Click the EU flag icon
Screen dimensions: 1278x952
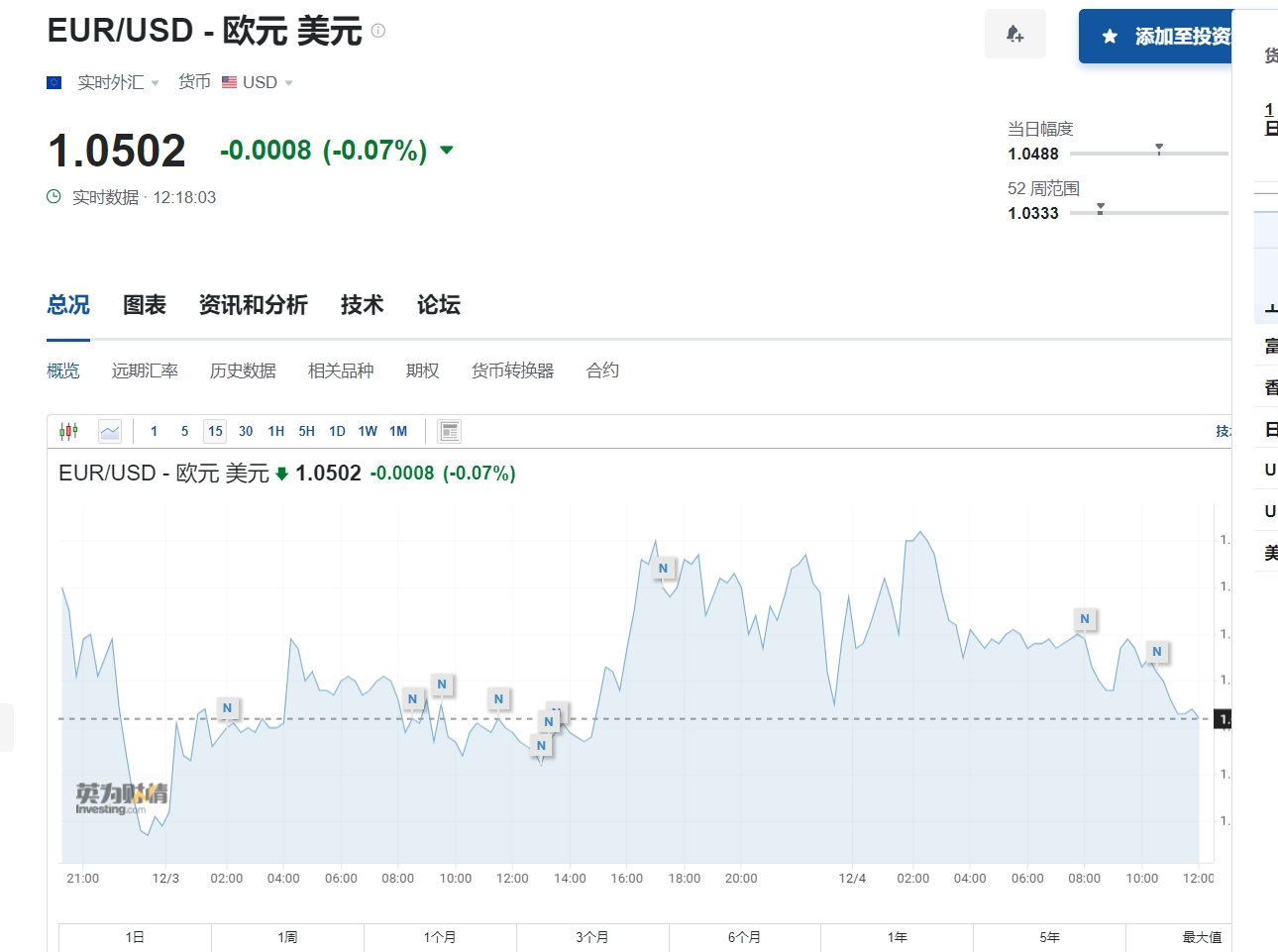pyautogui.click(x=54, y=83)
